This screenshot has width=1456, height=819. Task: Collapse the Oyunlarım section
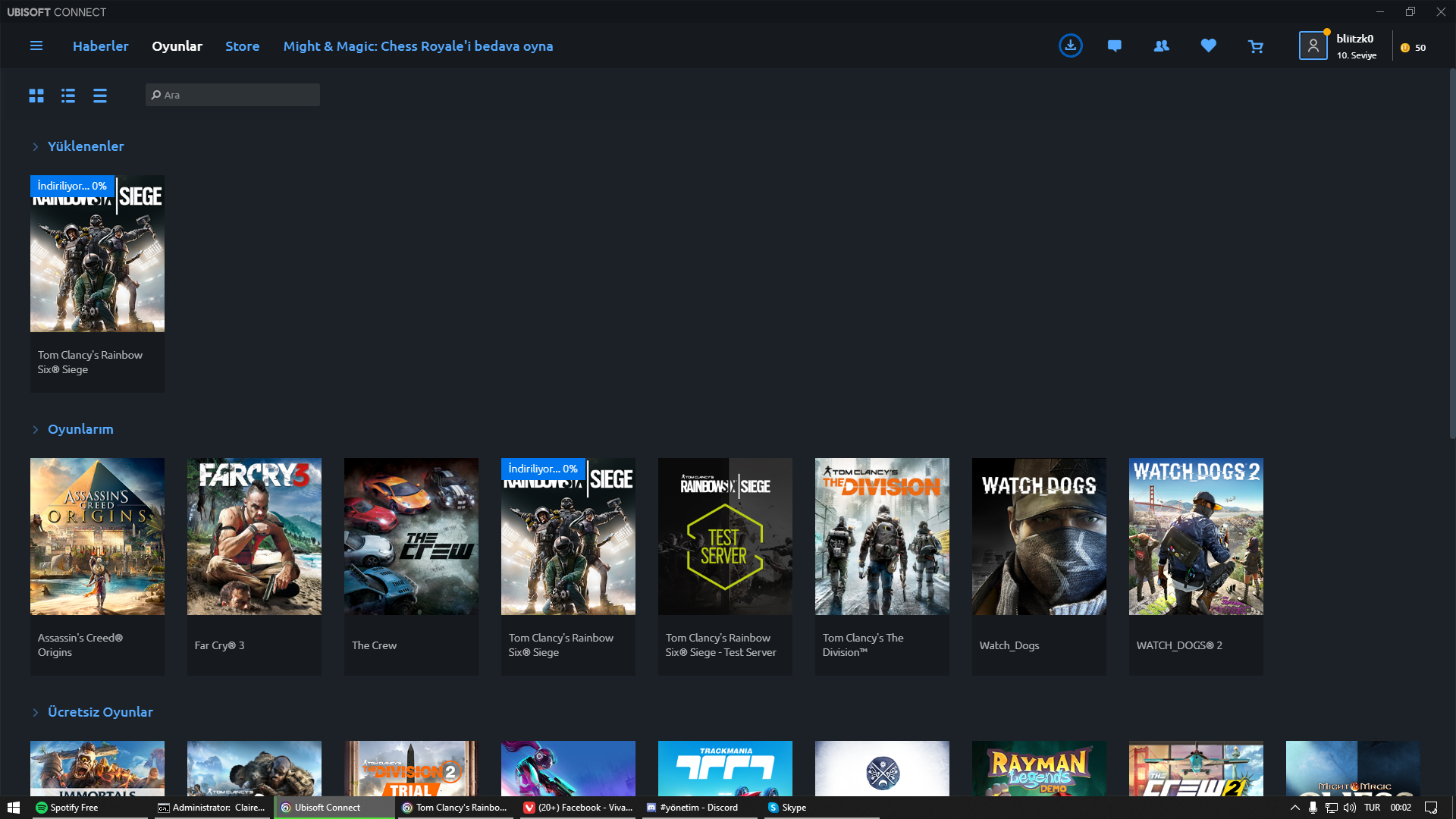[x=36, y=430]
